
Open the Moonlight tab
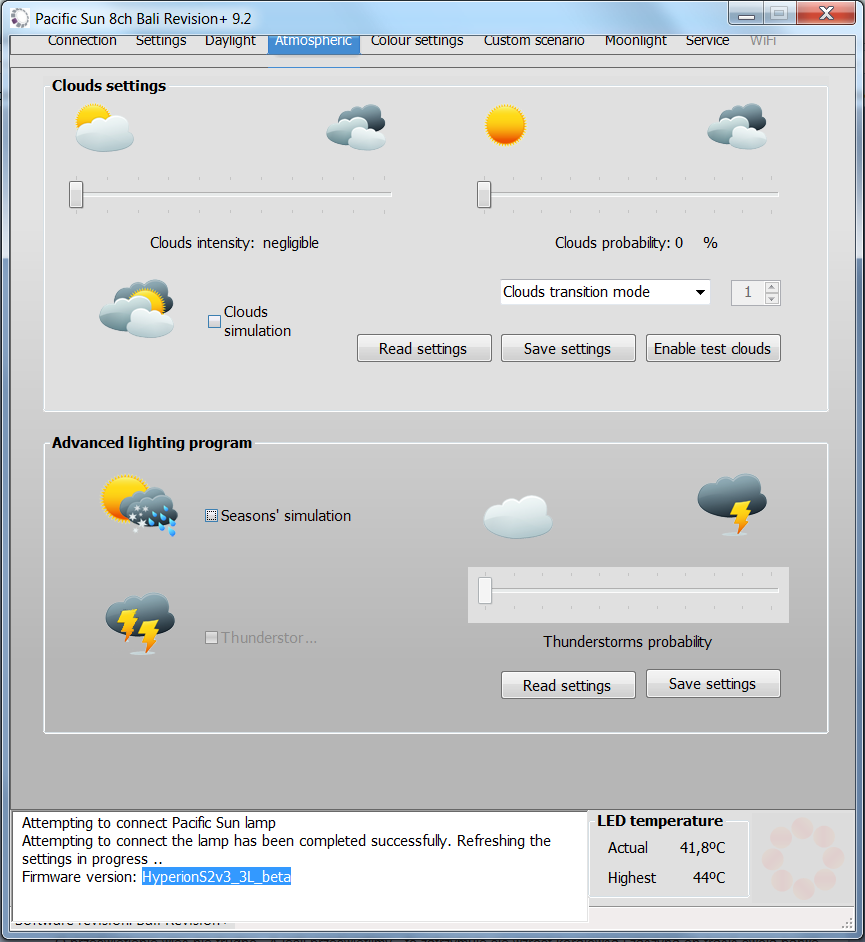point(635,41)
